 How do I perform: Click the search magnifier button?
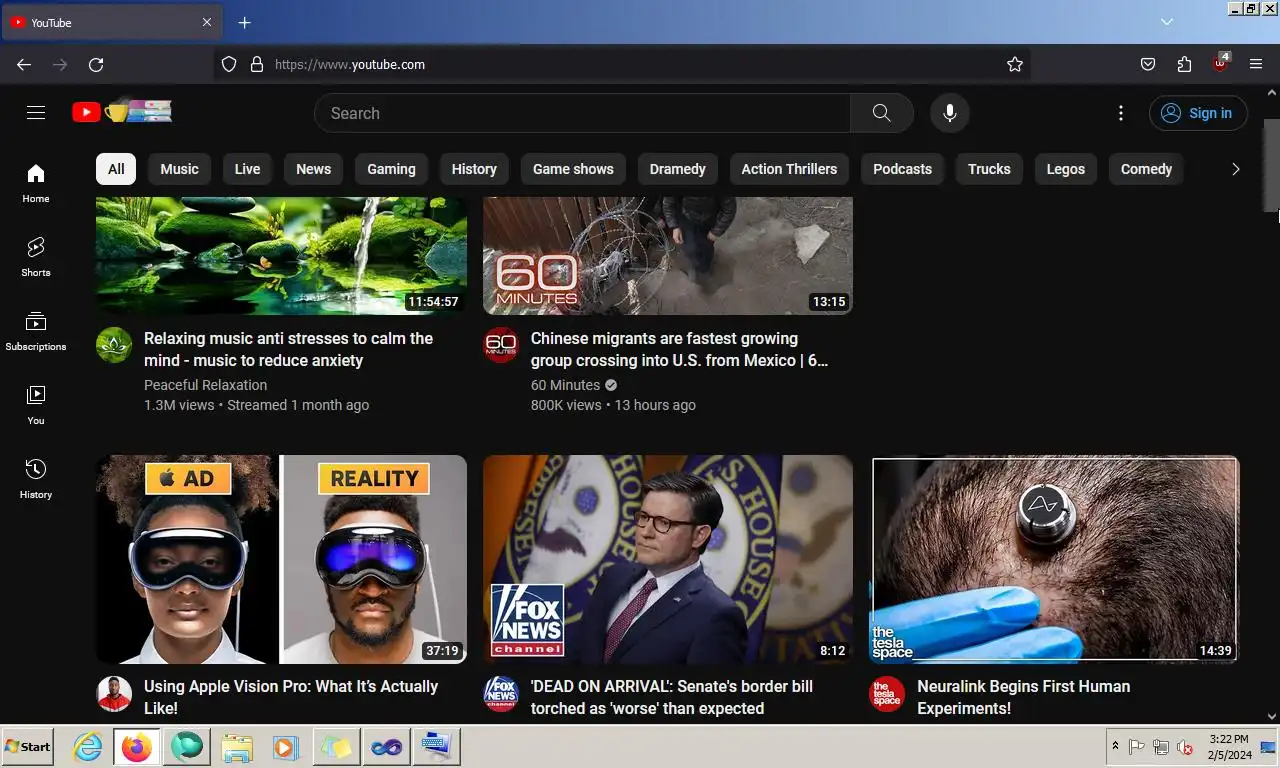tap(881, 113)
